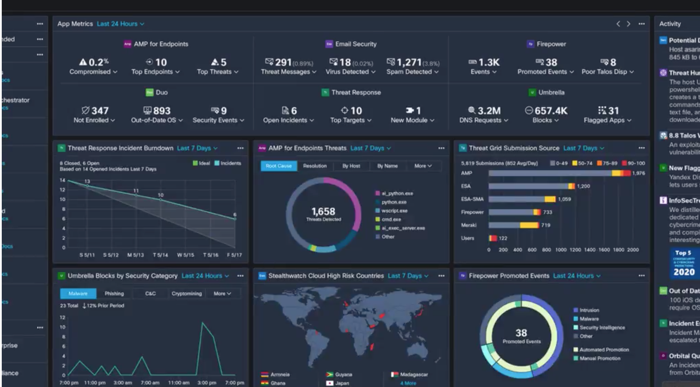The width and height of the screenshot is (700, 387).
Task: Expand the Out-of-Date OS metric dropdown
Action: click(x=157, y=120)
